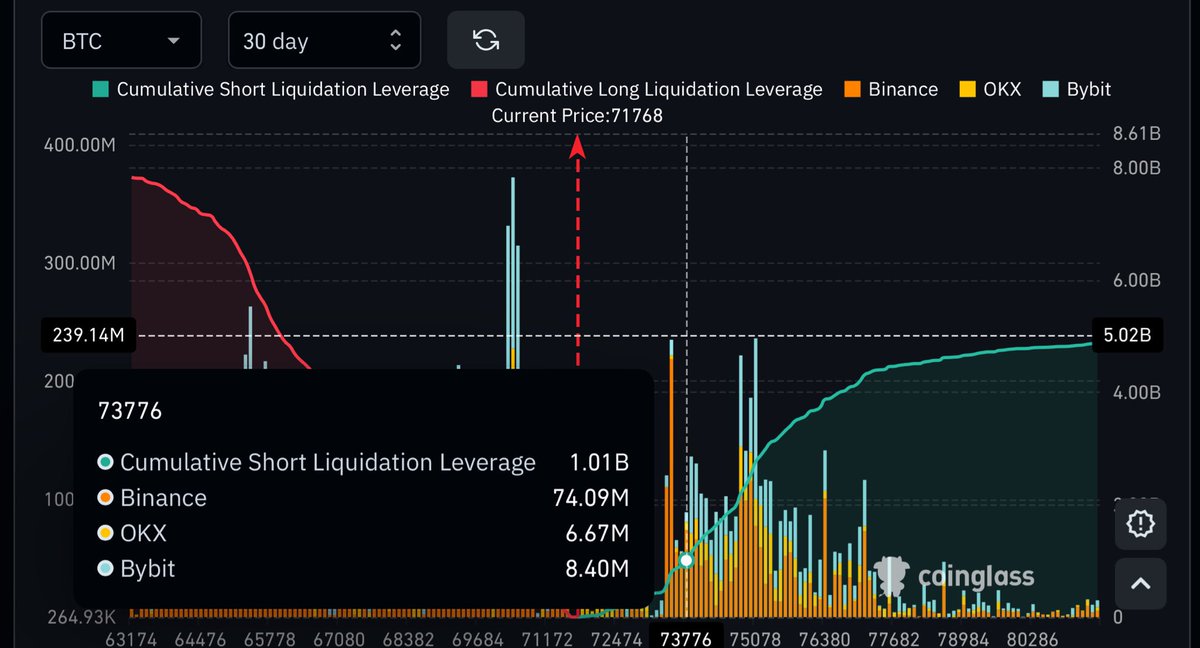
Task: Open the BTC coin dropdown
Action: click(121, 41)
